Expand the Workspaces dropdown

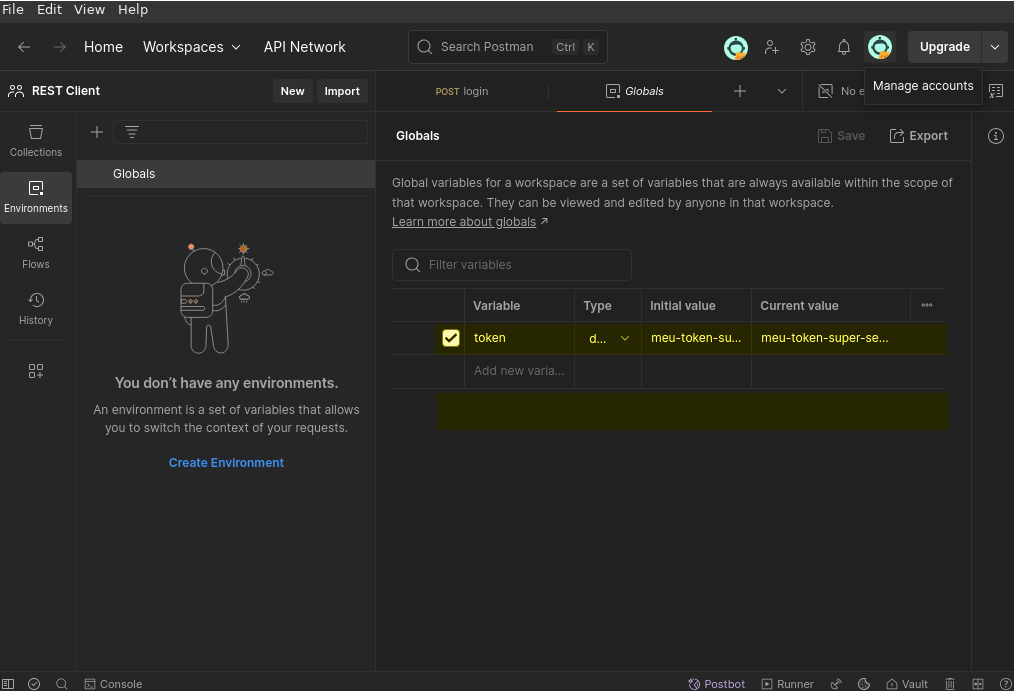pos(192,47)
